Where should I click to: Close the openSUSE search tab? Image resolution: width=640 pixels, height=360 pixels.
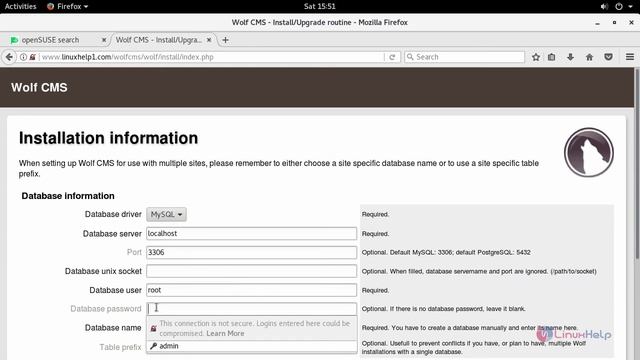104,40
